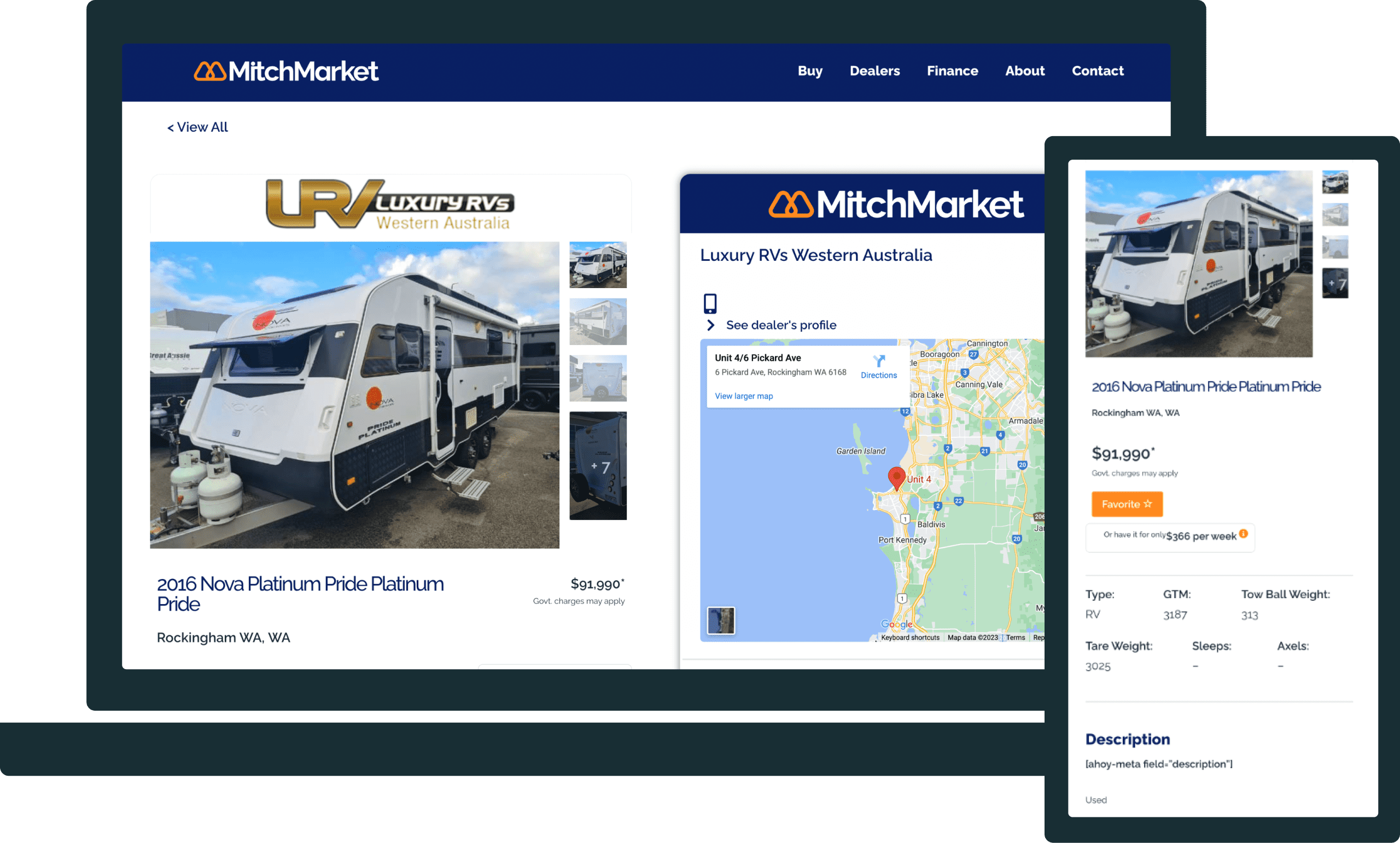Image resolution: width=1400 pixels, height=843 pixels.
Task: Click the 'Description' heading
Action: (1127, 739)
